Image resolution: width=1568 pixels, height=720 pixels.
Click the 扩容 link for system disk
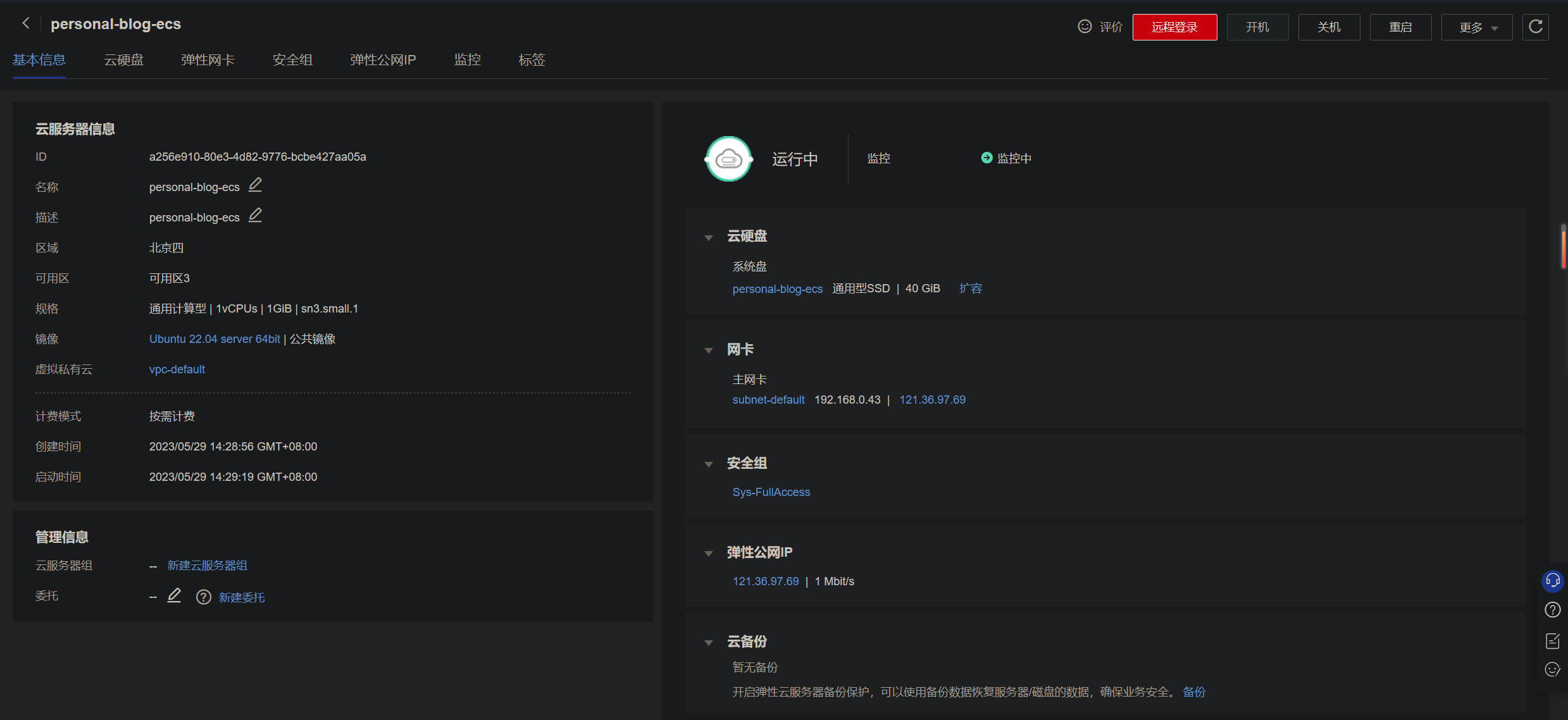tap(970, 289)
